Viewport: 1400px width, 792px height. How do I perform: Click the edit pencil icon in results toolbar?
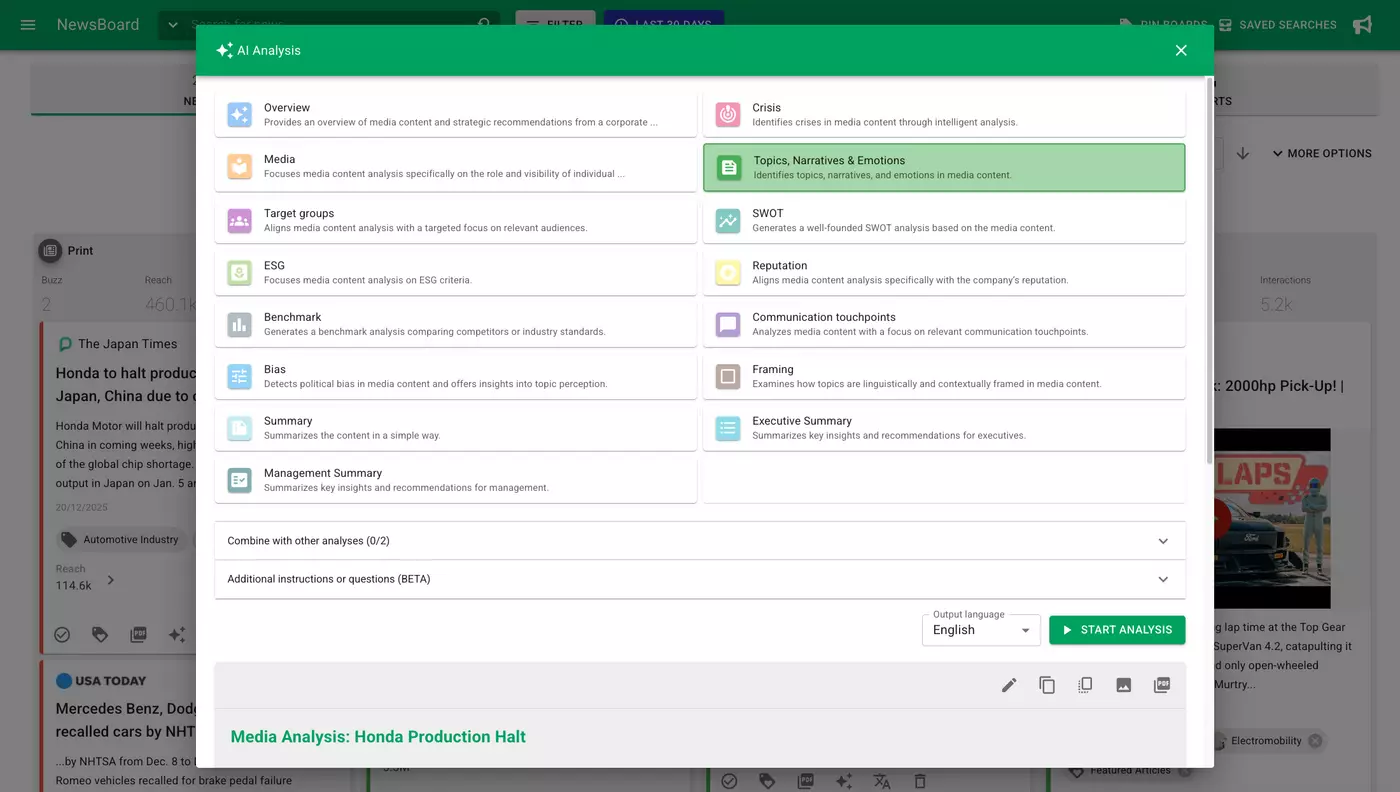point(1009,685)
